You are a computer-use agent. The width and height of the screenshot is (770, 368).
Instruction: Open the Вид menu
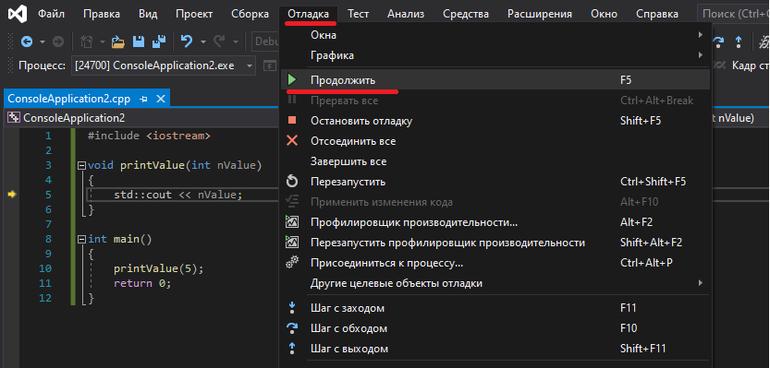pyautogui.click(x=148, y=14)
